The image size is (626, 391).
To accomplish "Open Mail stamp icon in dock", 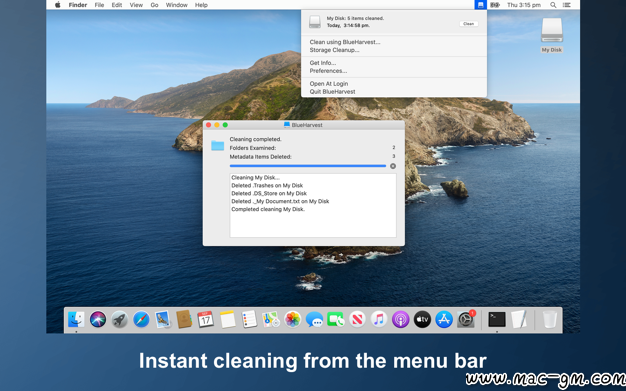I will tap(163, 320).
